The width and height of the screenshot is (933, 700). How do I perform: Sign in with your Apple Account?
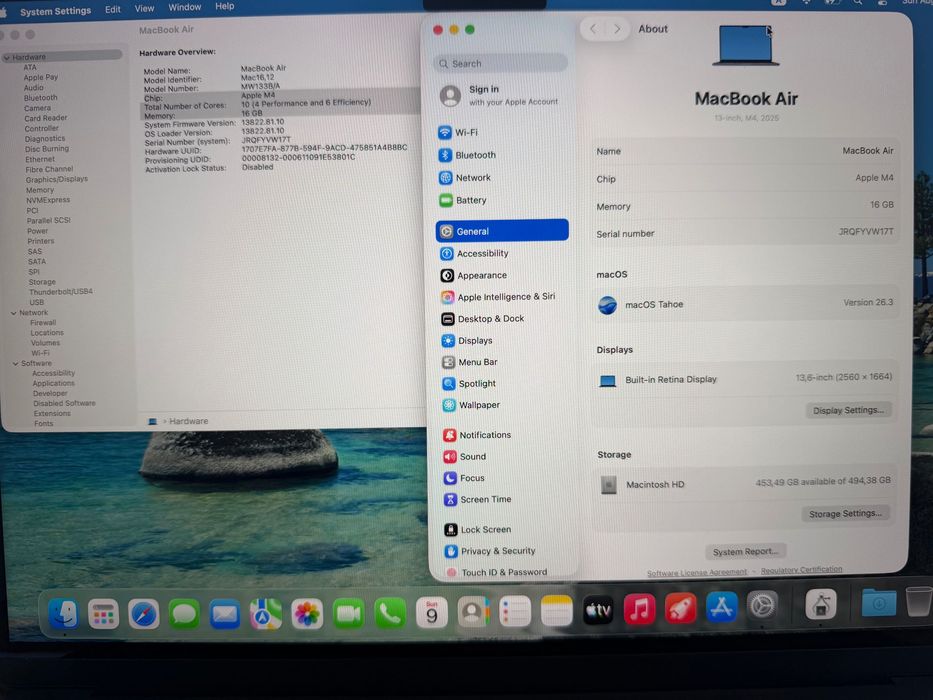coord(500,95)
